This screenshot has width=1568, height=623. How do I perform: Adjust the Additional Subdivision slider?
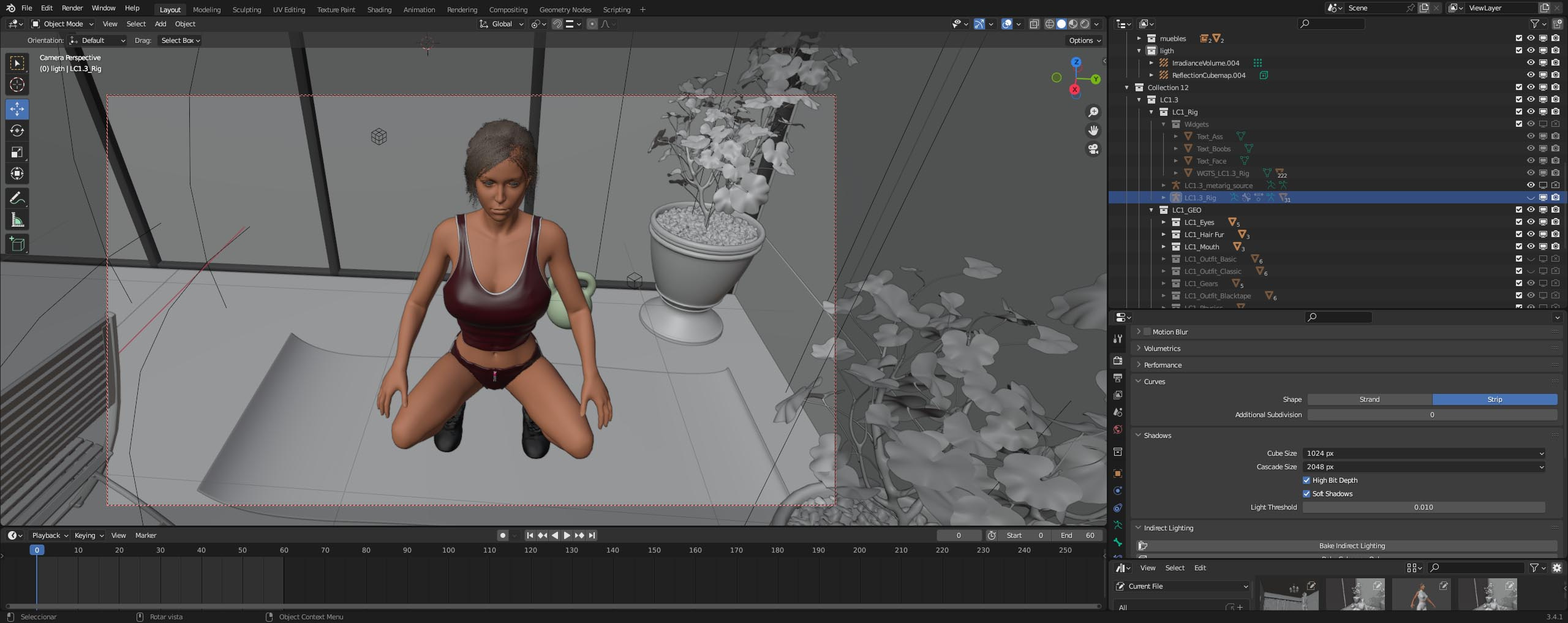pyautogui.click(x=1432, y=415)
